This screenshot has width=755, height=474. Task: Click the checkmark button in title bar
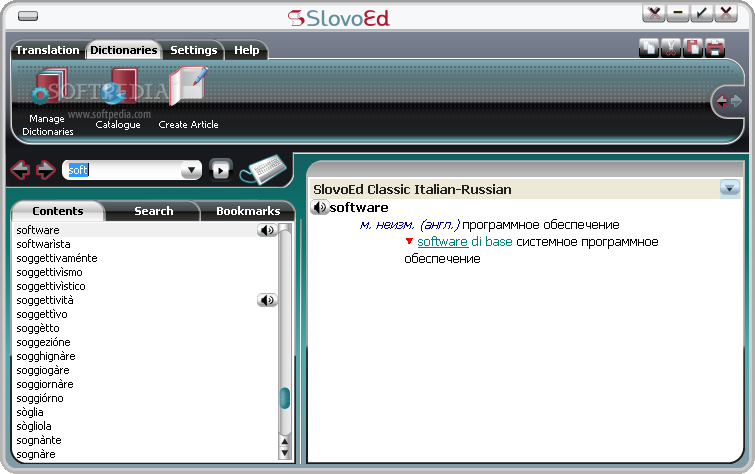(702, 13)
